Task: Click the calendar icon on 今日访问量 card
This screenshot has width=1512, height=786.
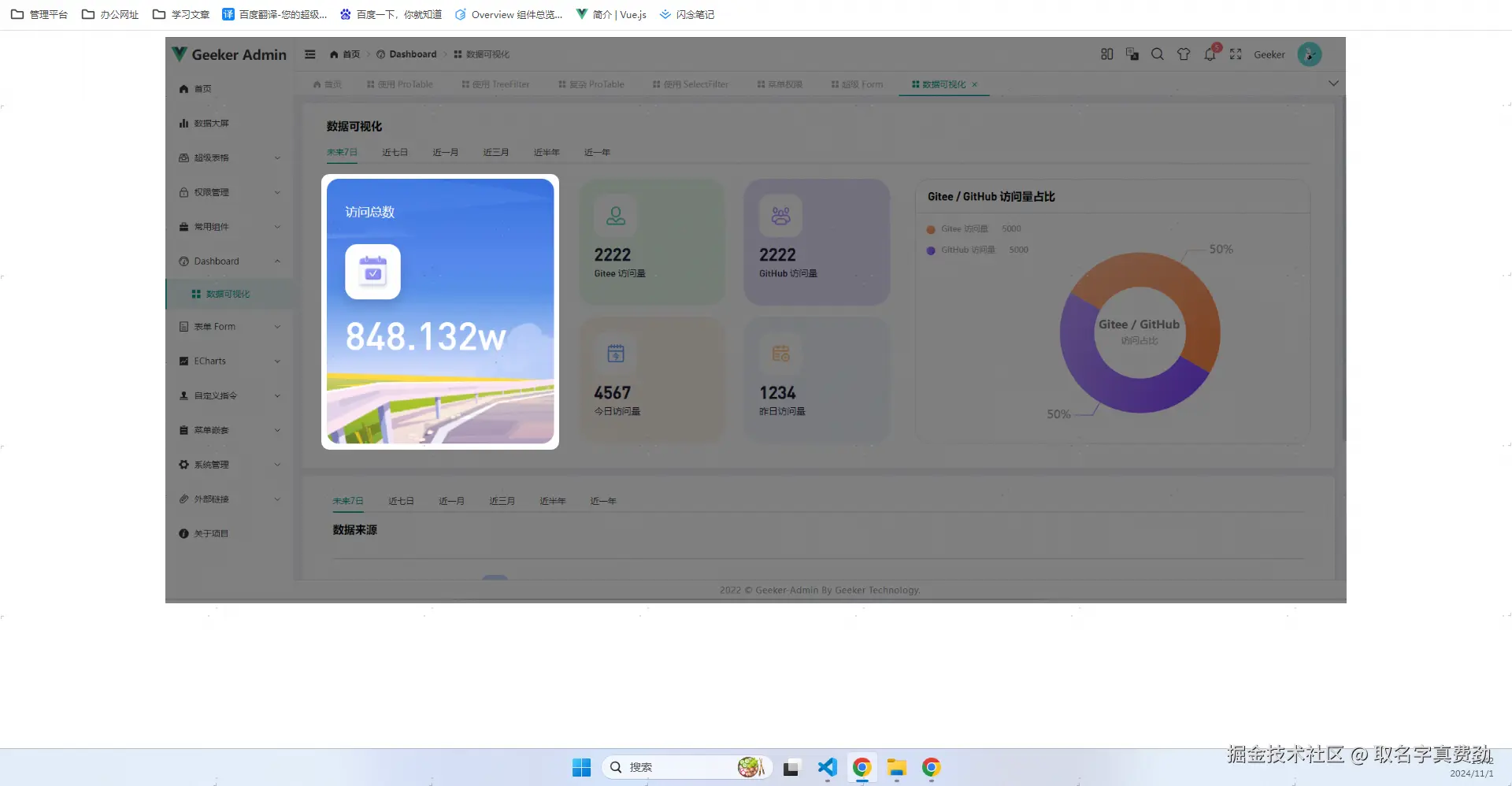Action: [616, 354]
